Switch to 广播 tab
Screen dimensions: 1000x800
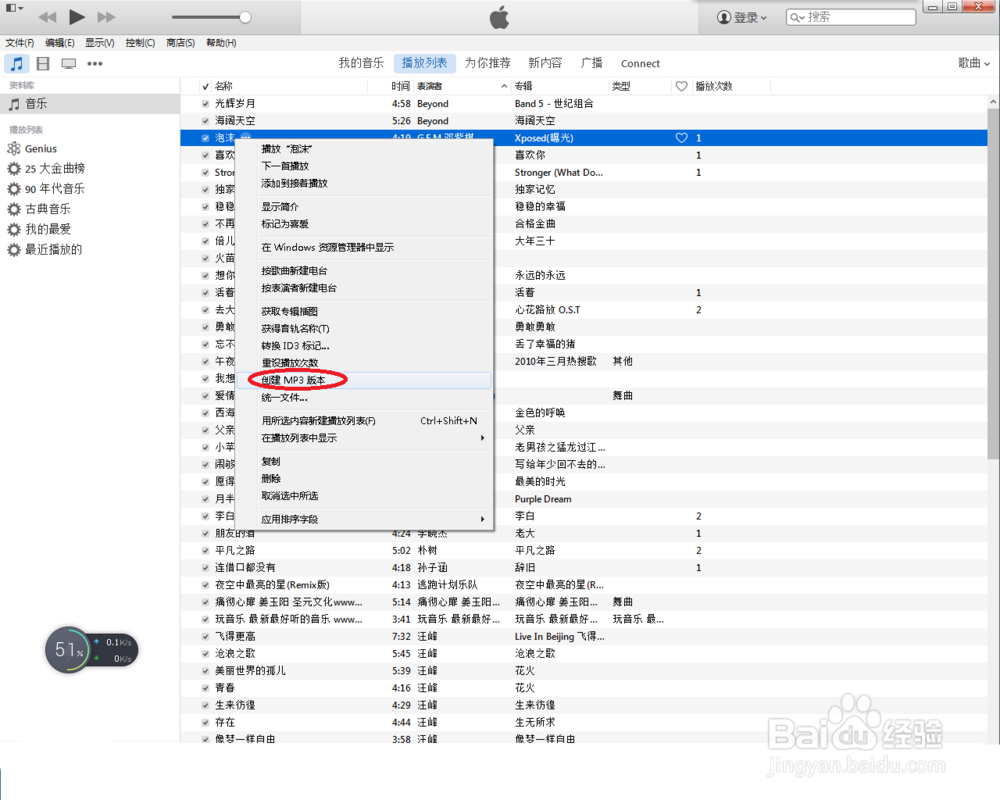click(x=592, y=63)
